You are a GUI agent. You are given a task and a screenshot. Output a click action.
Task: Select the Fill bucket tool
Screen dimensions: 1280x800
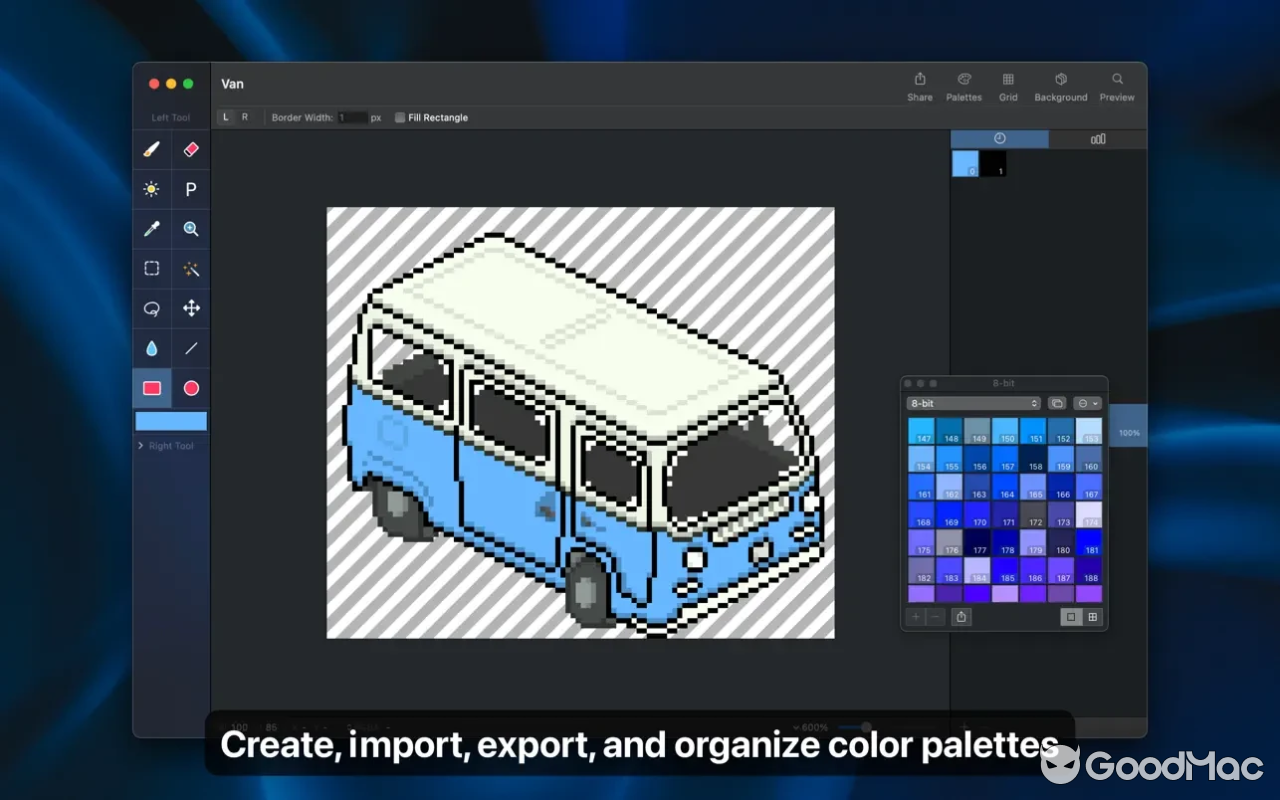[x=151, y=348]
